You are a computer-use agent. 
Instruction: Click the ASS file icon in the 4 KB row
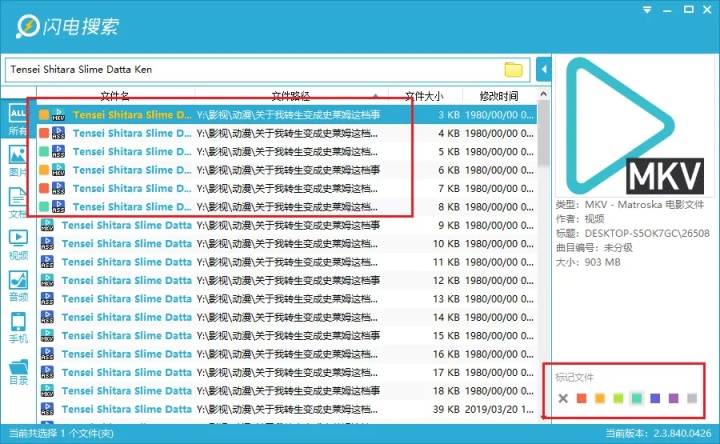pos(58,133)
